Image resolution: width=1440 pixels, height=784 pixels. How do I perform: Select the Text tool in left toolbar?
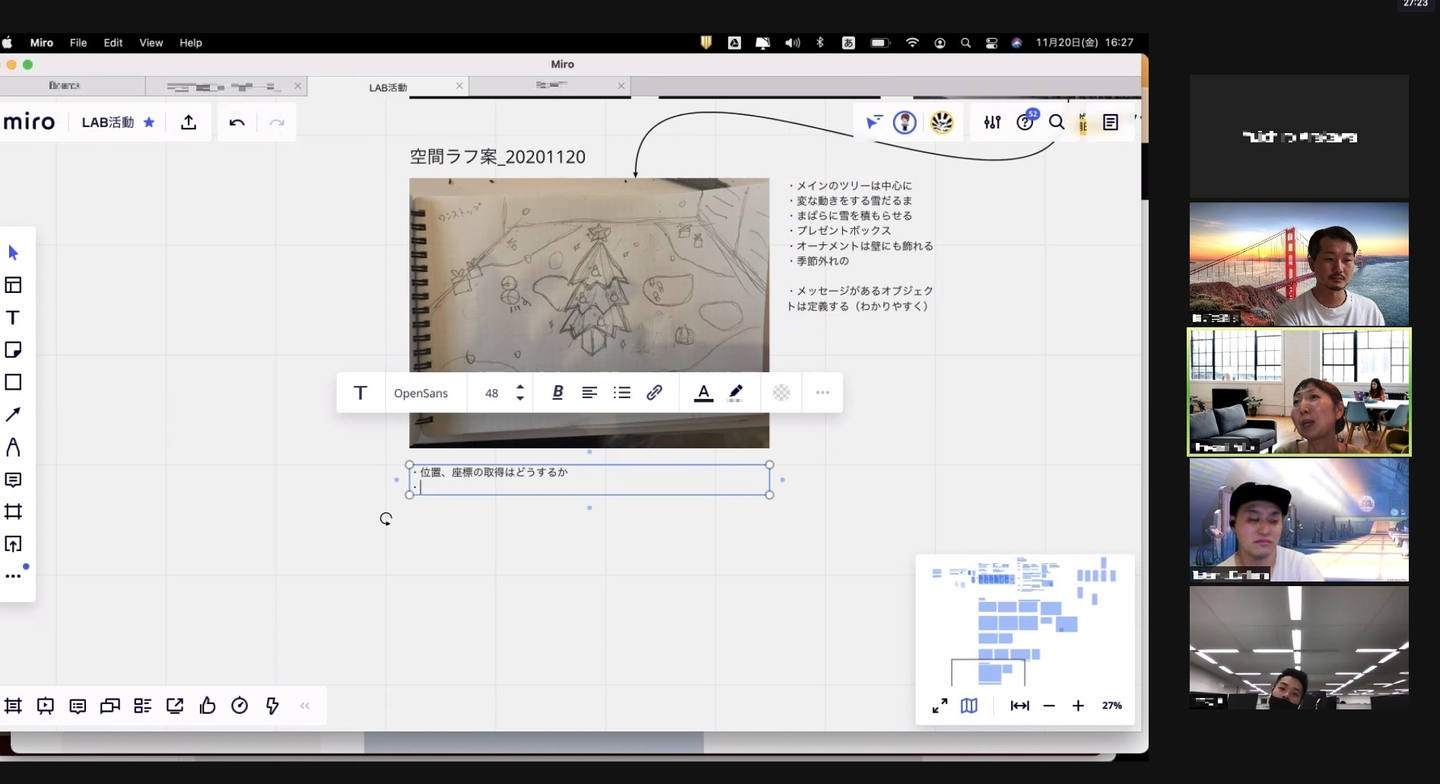[13, 318]
